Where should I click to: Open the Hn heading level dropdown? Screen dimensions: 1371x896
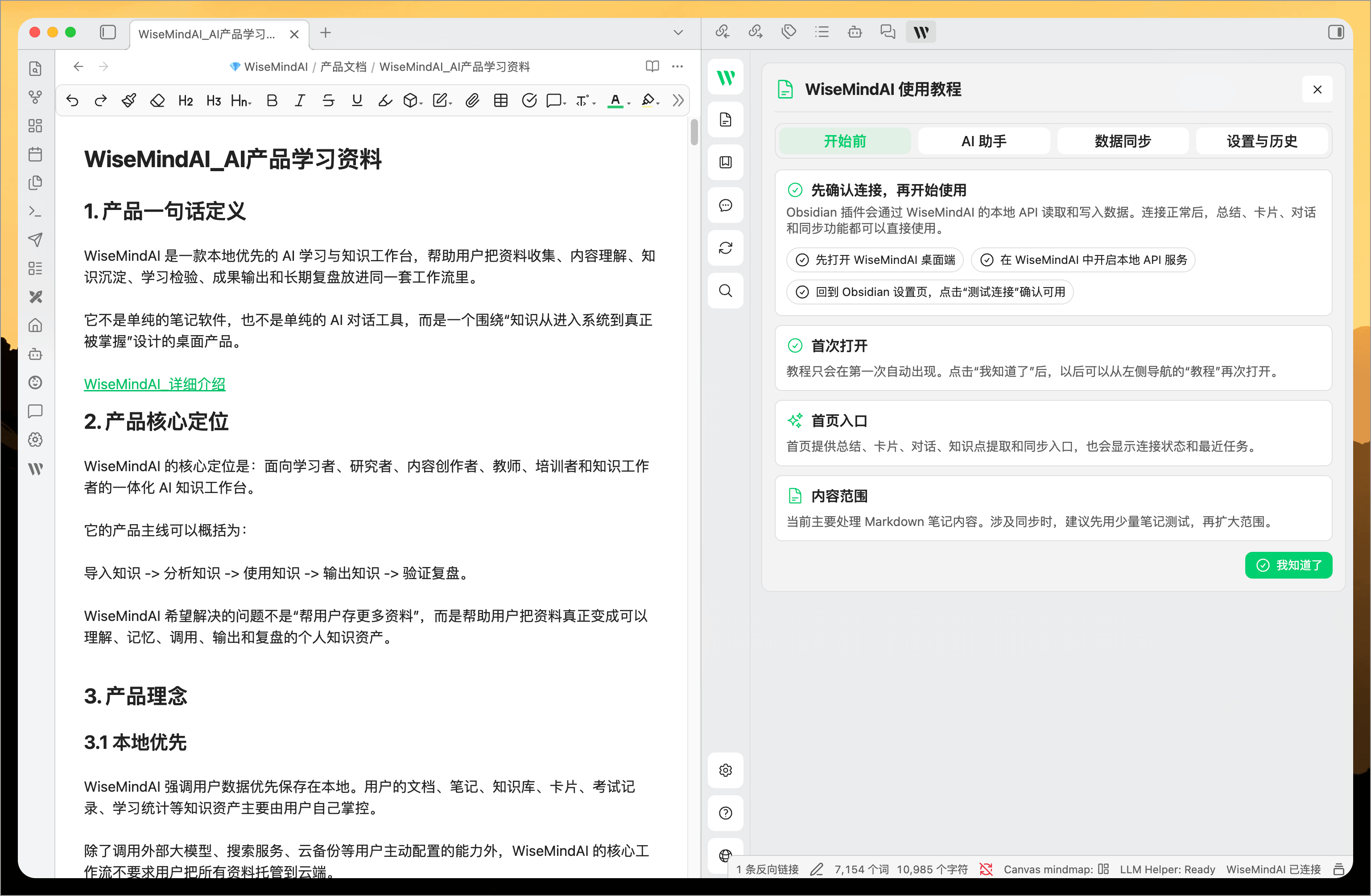coord(241,101)
